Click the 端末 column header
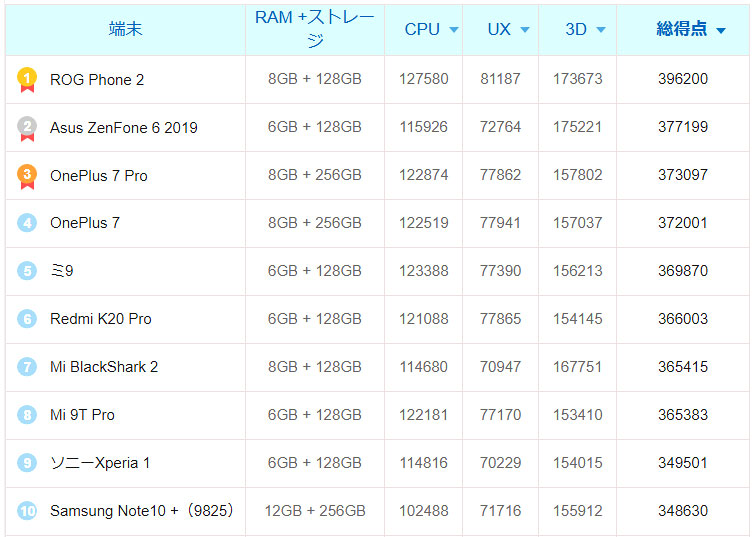Screen dimensions: 753x537 click(x=125, y=29)
